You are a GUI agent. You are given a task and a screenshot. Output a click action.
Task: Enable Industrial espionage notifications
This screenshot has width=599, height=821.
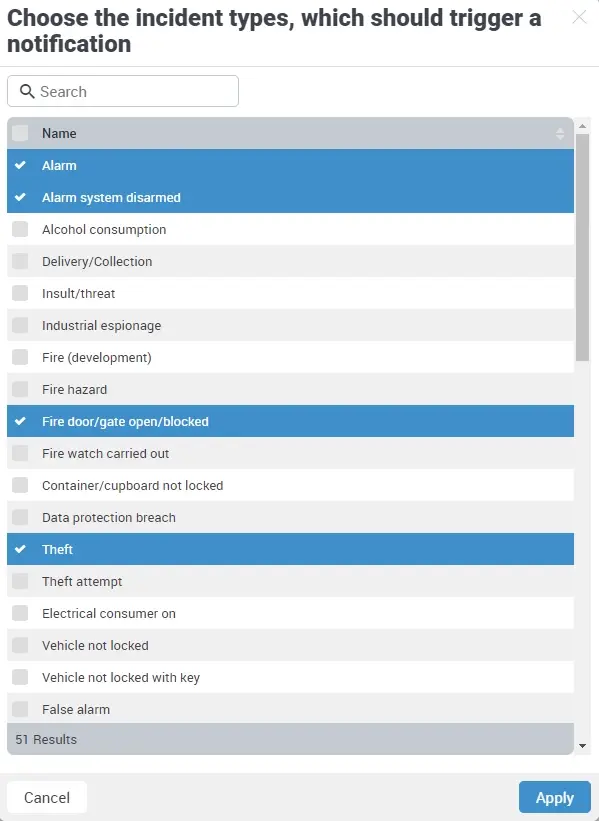20,325
